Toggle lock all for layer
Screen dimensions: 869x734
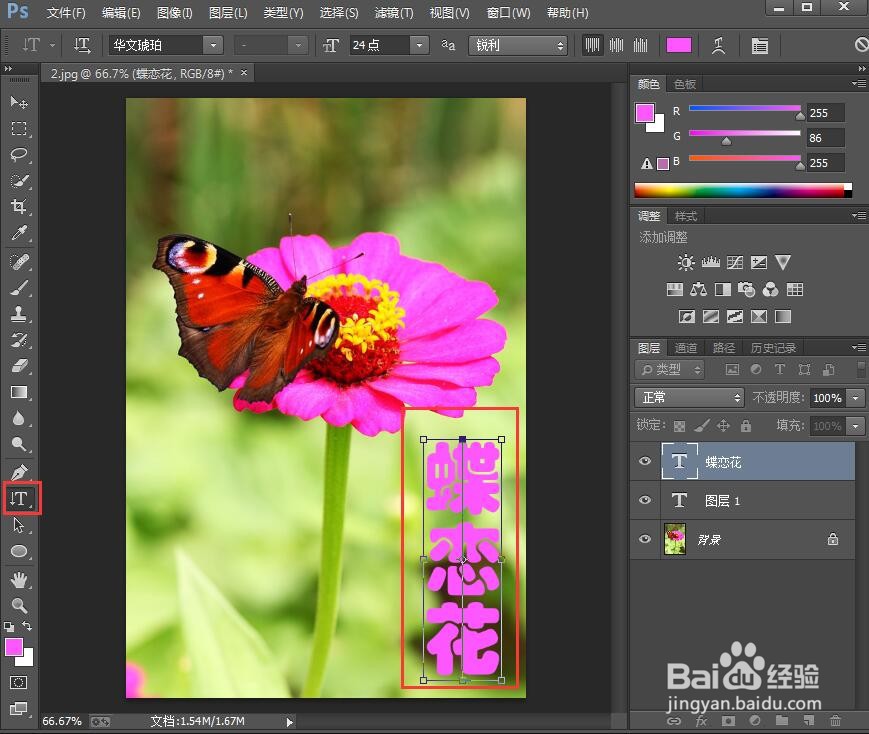746,426
